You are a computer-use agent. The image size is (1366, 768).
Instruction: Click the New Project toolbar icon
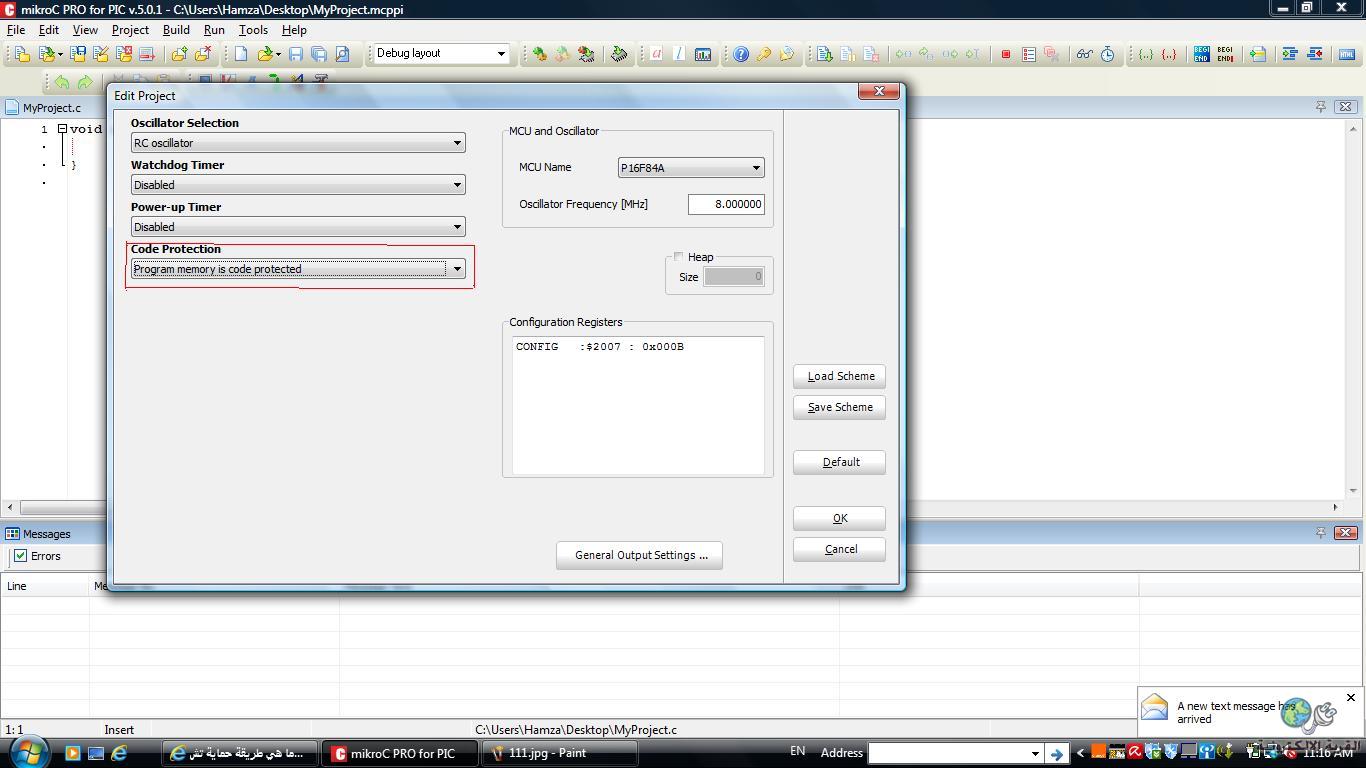click(22, 54)
